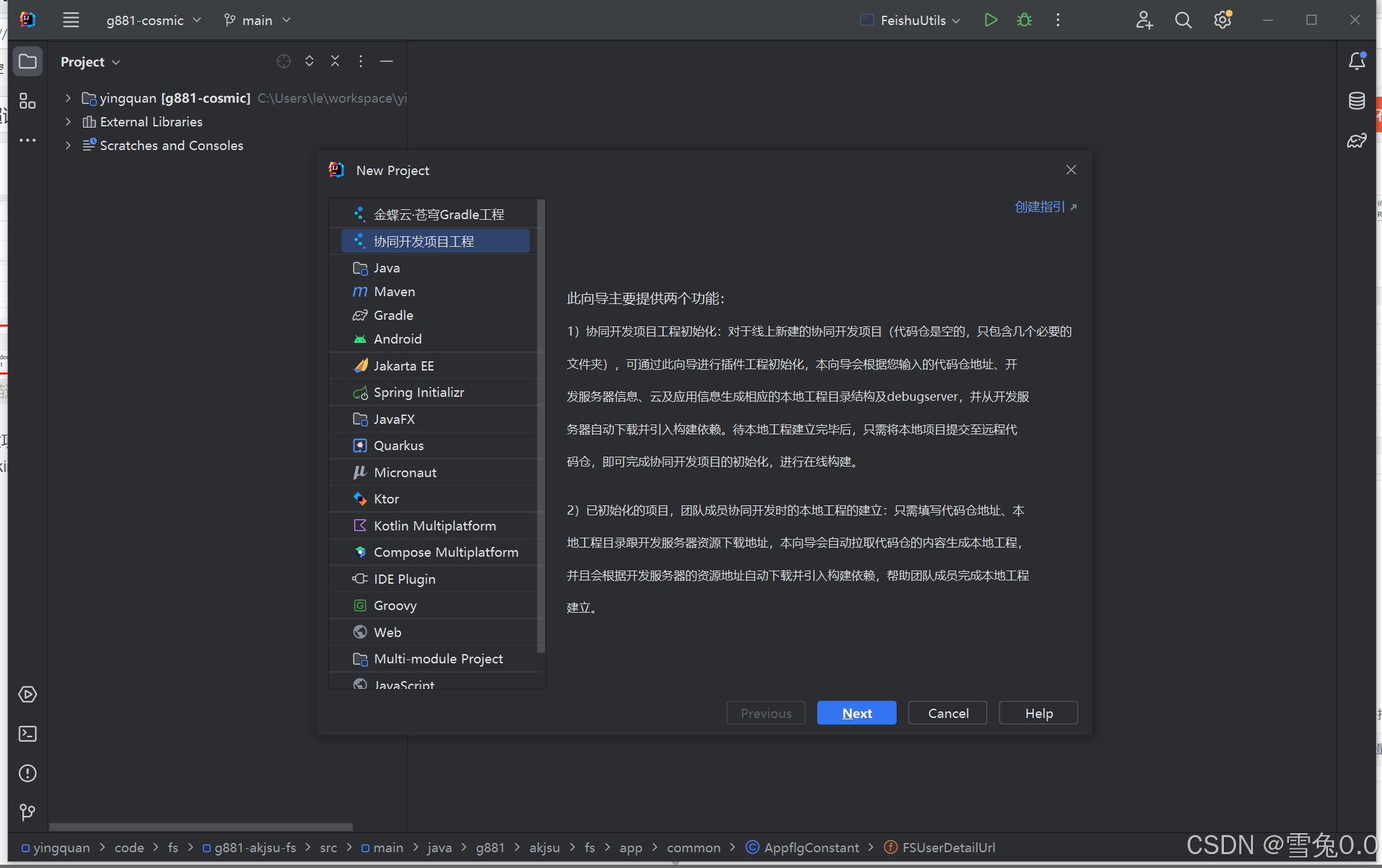Click the Project panel horizontal scrollbar
This screenshot has width=1382, height=868.
(x=201, y=827)
